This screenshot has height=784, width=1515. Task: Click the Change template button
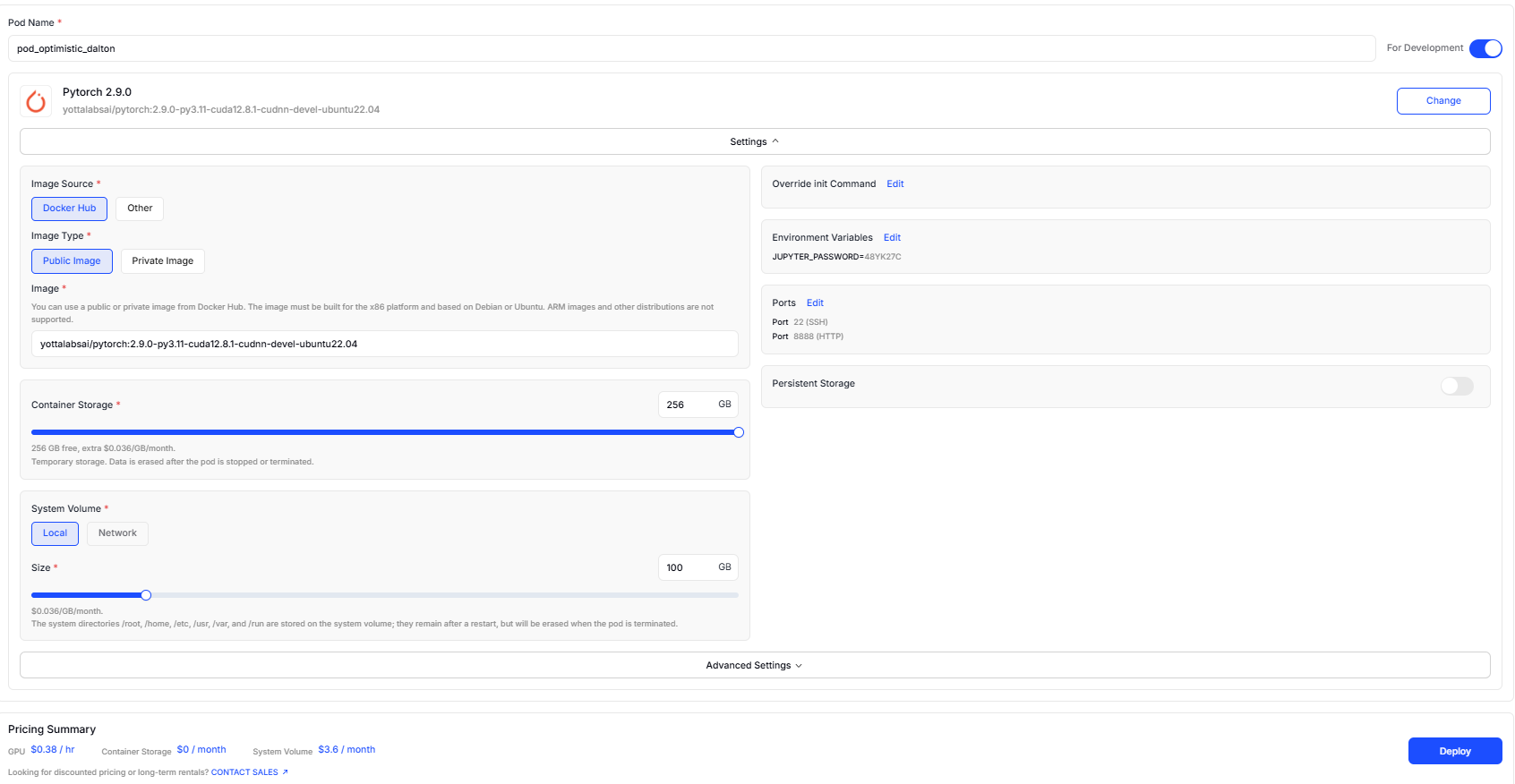1442,101
